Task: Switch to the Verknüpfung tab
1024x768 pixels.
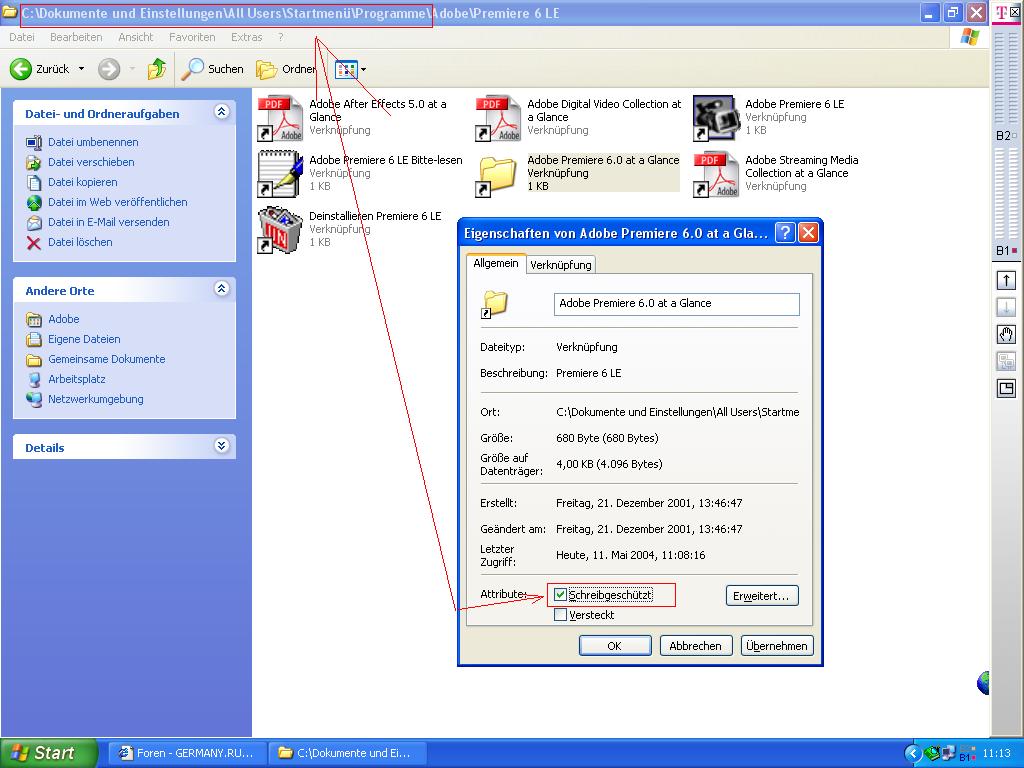Action: pyautogui.click(x=560, y=264)
